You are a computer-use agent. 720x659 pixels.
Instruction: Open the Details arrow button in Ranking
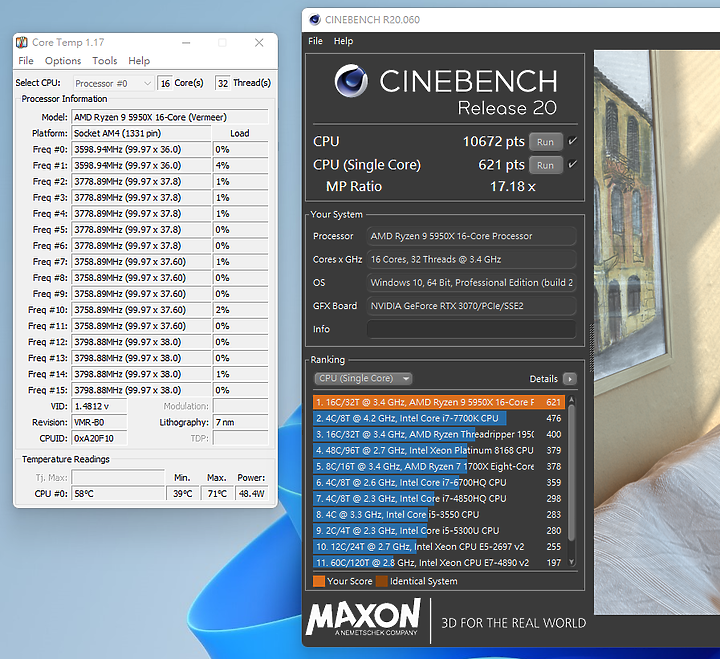click(570, 379)
